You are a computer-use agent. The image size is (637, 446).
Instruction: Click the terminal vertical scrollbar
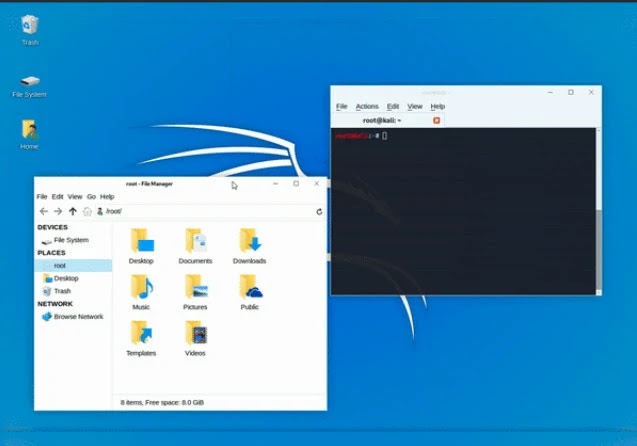(598, 248)
